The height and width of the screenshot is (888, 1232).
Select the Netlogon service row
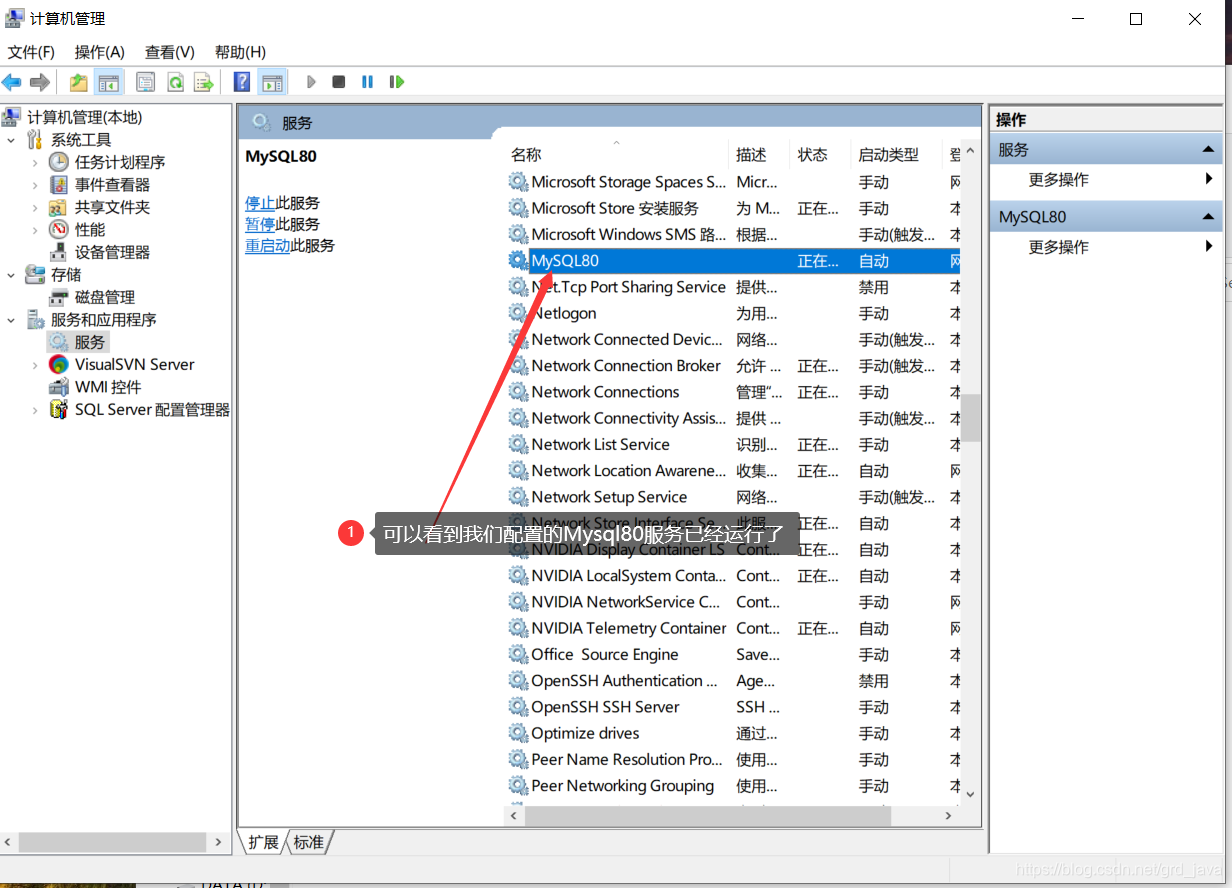(732, 313)
